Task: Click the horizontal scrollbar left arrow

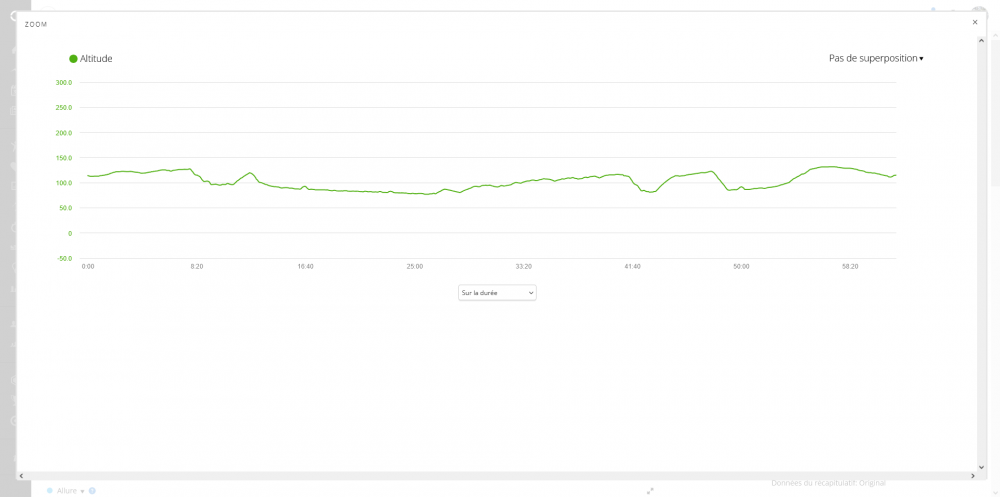Action: tap(21, 476)
